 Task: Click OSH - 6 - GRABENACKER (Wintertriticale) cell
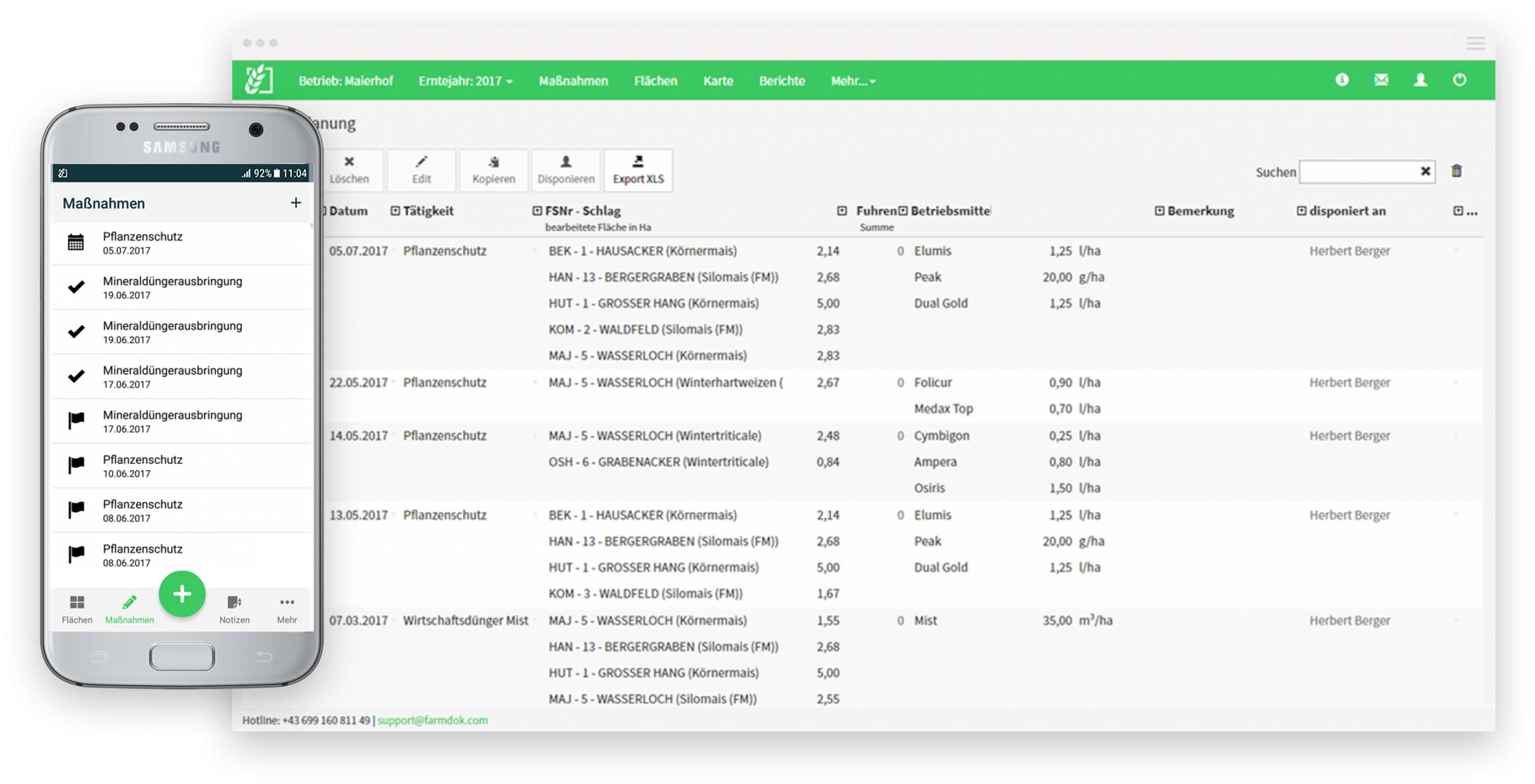pos(658,462)
